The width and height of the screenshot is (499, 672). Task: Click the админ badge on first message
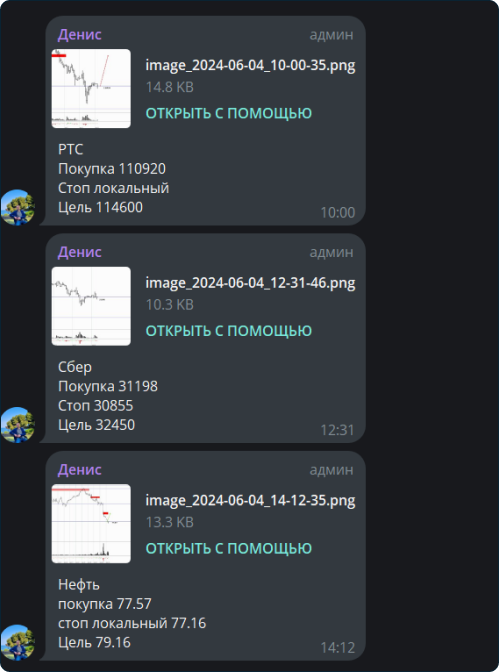pos(331,35)
